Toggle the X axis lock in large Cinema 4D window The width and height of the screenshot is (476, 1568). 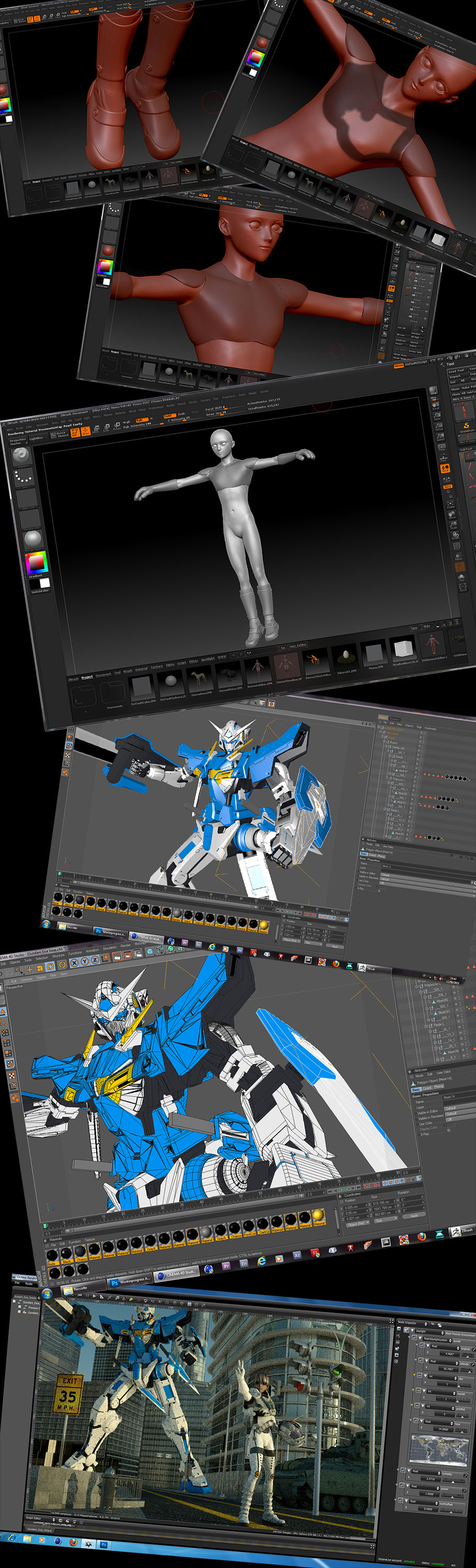[x=74, y=963]
